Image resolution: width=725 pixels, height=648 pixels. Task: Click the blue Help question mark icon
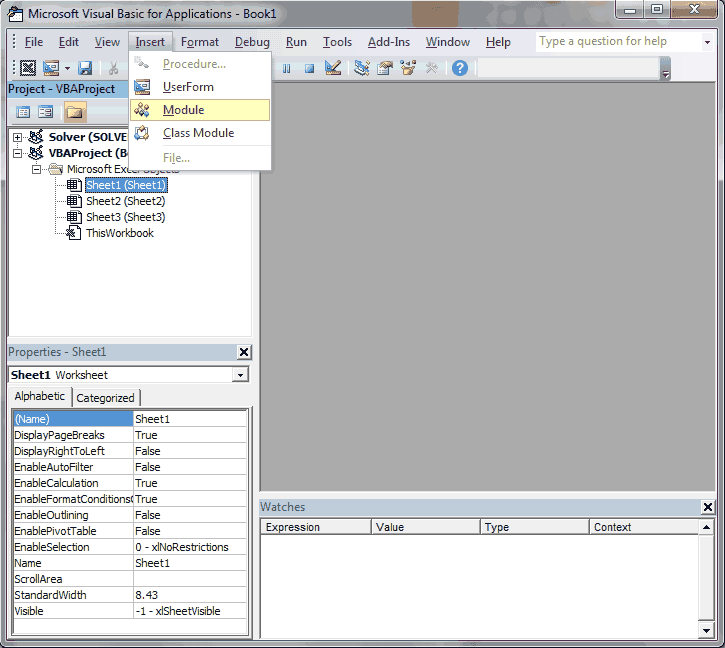pos(460,68)
